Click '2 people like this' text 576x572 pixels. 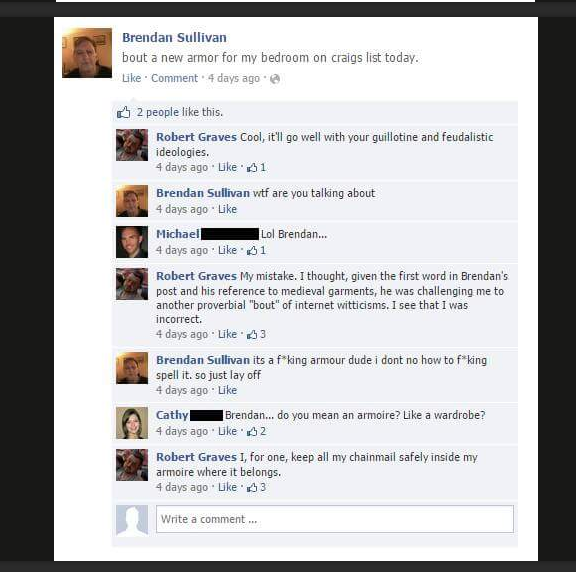point(180,112)
